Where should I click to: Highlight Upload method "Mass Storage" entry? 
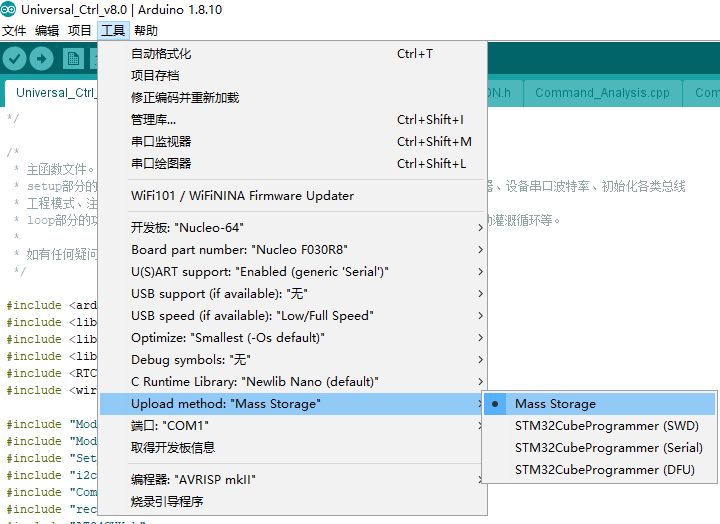(292, 404)
